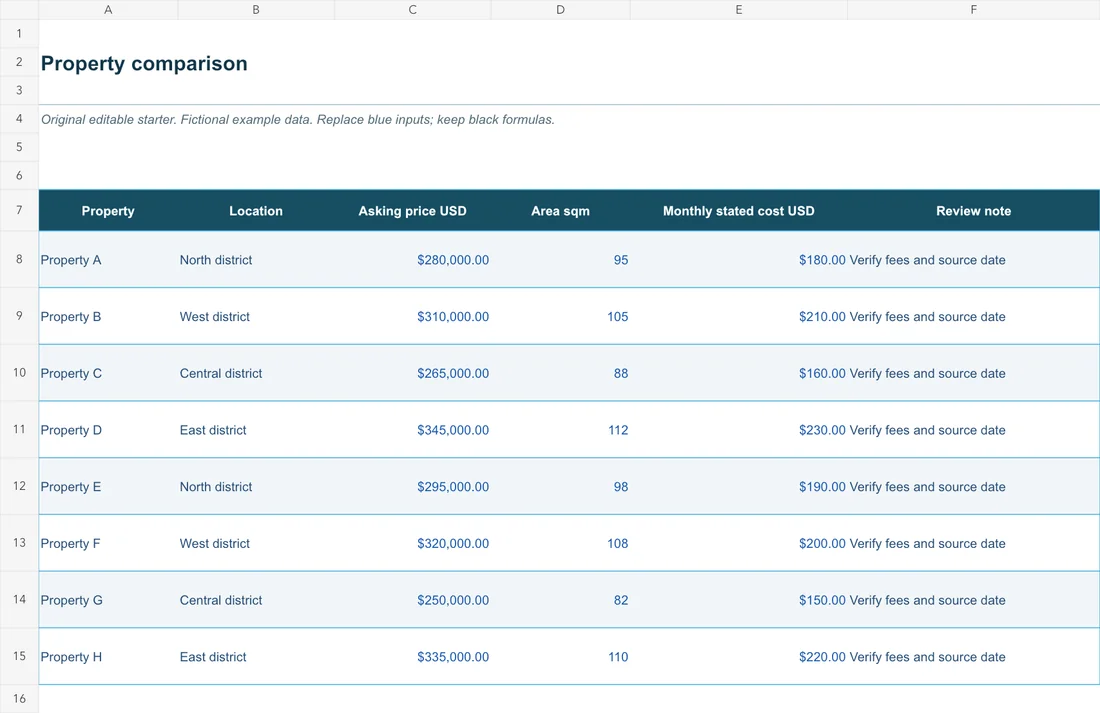The image size is (1100, 713).
Task: Select the $310,000.00 asking price cell
Action: tap(412, 316)
